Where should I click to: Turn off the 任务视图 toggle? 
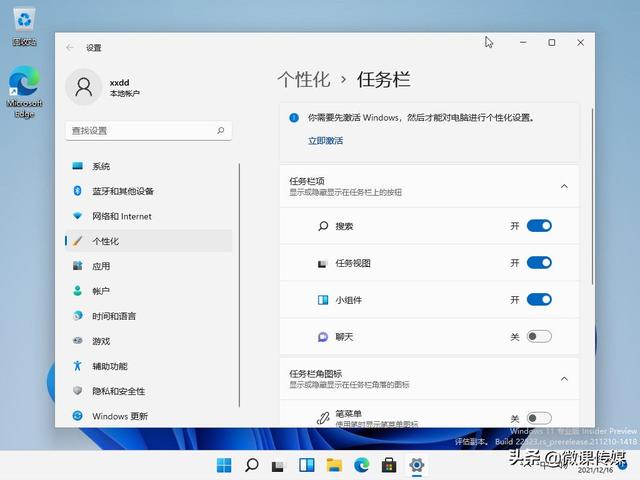[x=539, y=262]
